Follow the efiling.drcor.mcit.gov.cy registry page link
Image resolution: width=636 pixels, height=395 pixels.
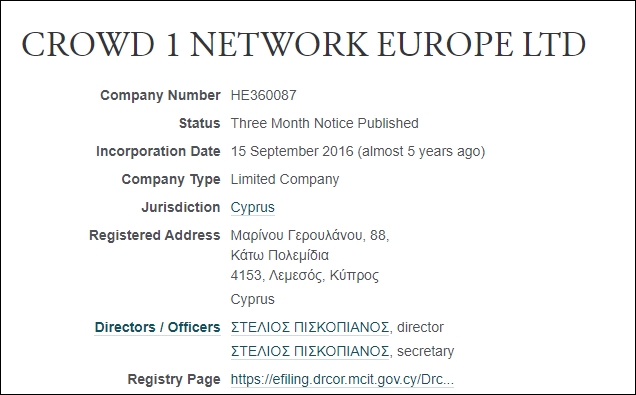342,380
